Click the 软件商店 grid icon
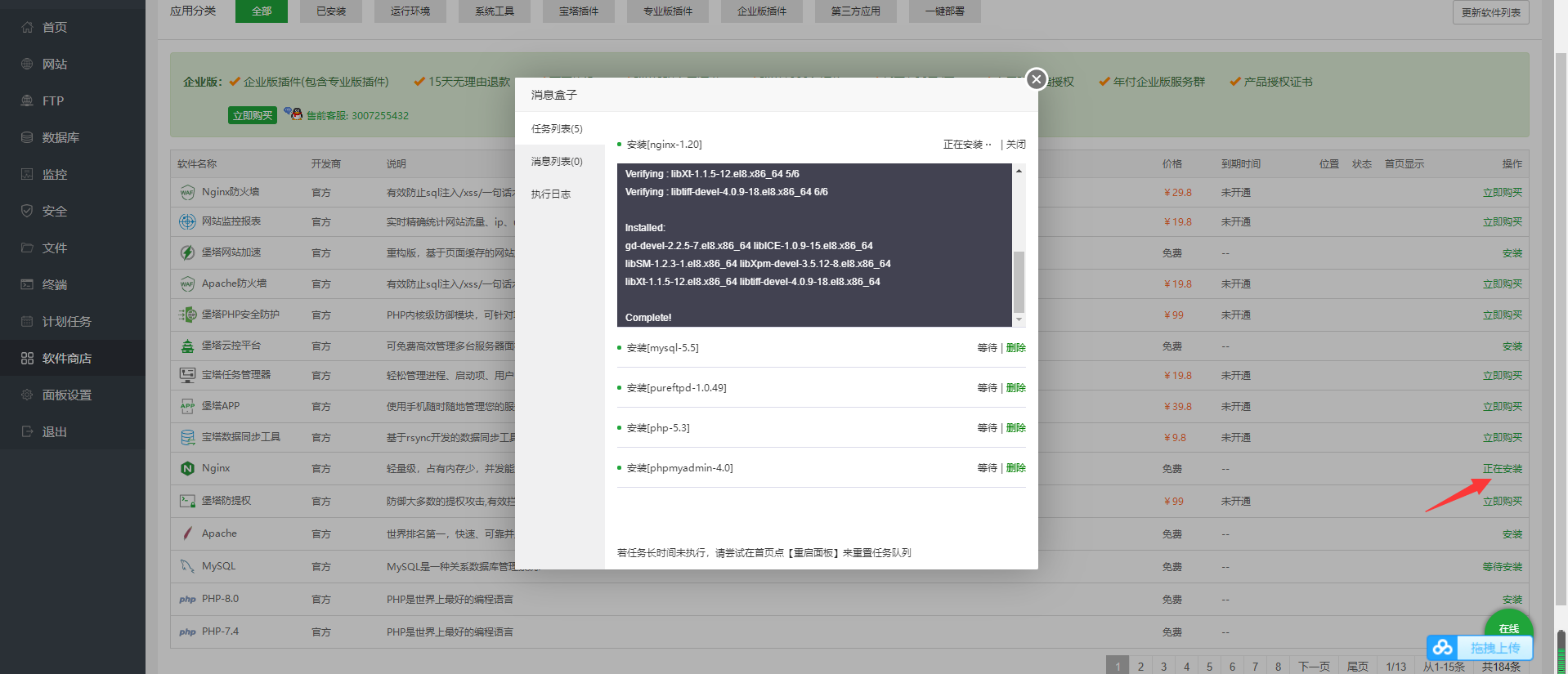Viewport: 1568px width, 674px height. (27, 358)
